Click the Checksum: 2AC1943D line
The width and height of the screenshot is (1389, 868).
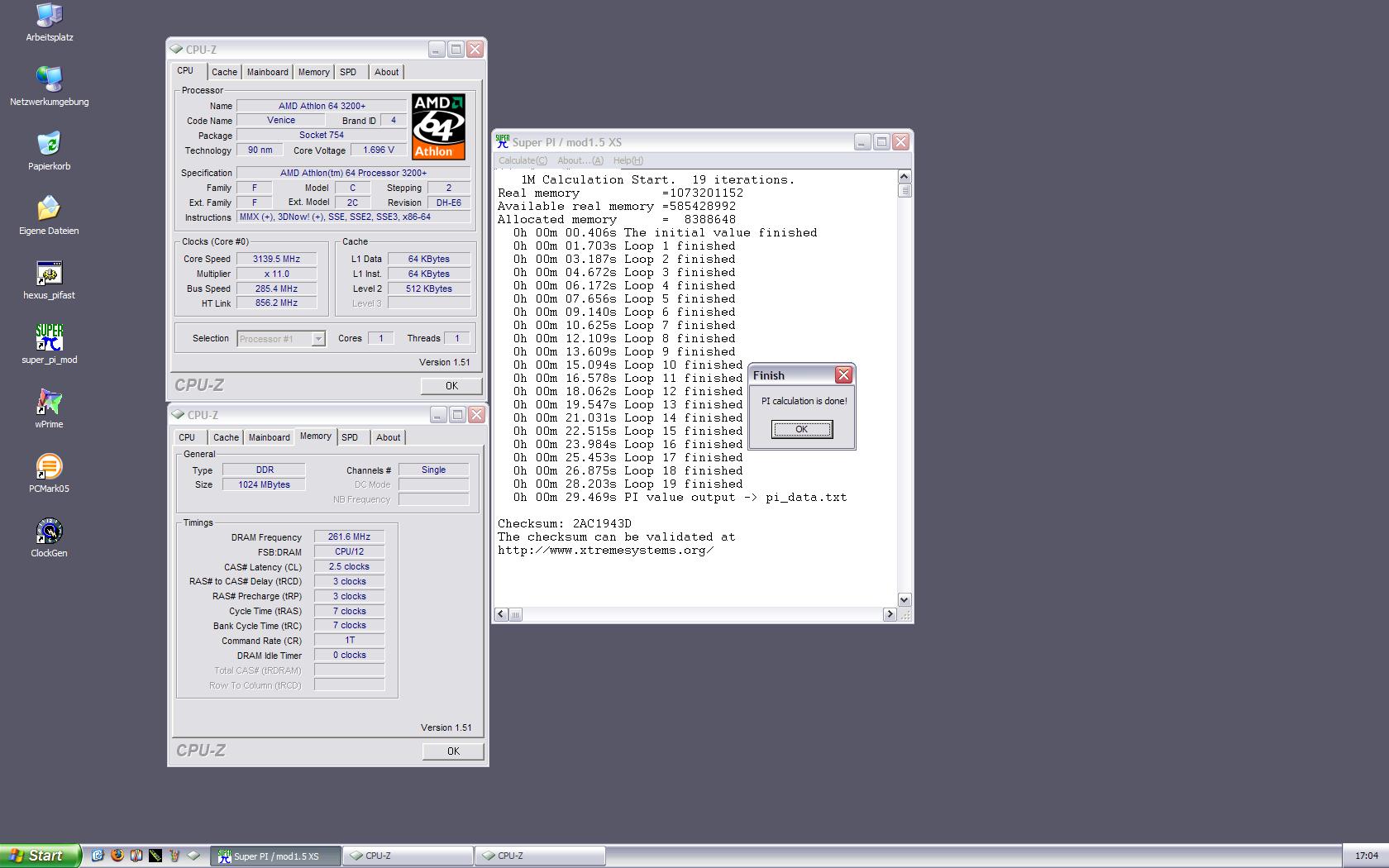[x=565, y=523]
